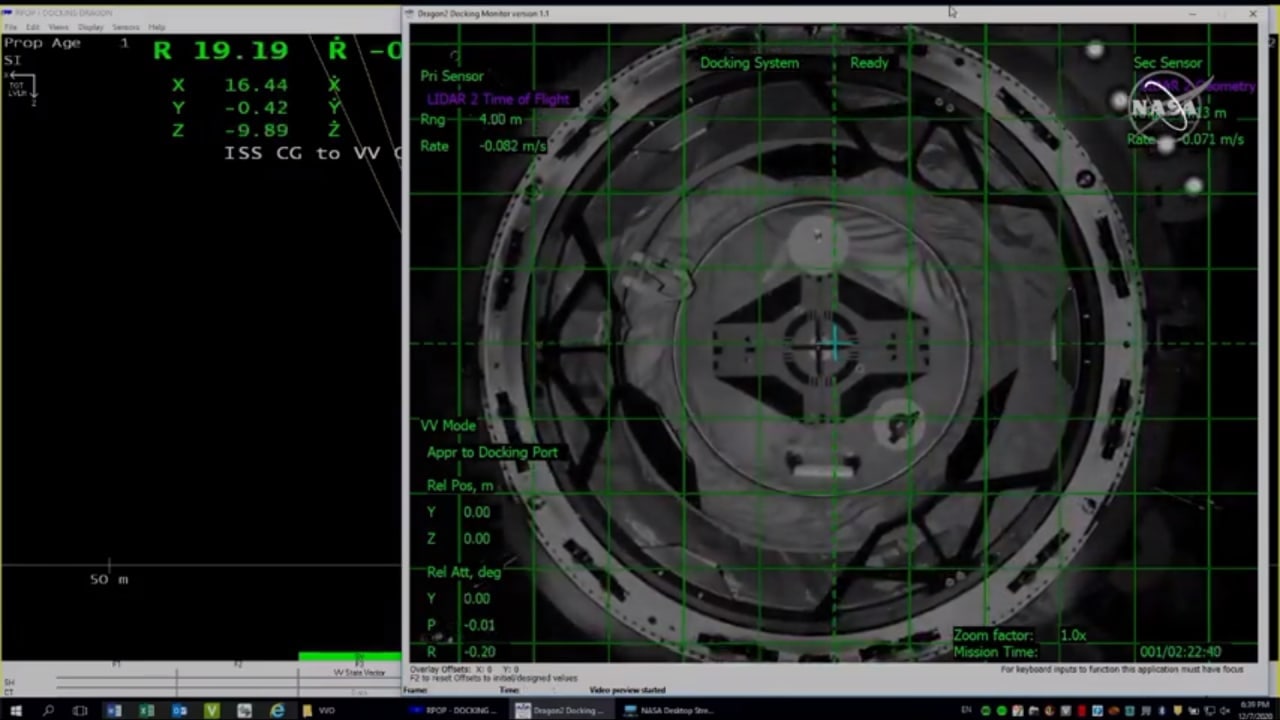Open the VVO folder taskbar item
Screen dimensions: 1280x720
320,711
